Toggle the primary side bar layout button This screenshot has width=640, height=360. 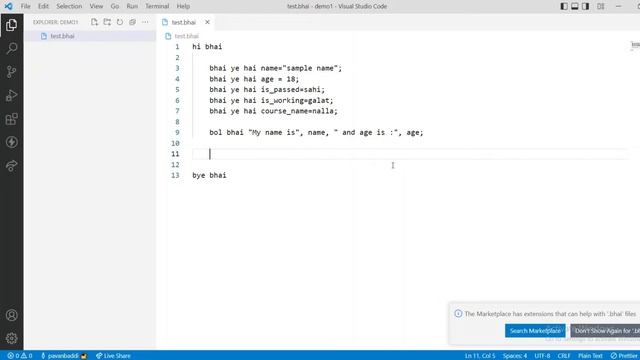pyautogui.click(x=564, y=6)
